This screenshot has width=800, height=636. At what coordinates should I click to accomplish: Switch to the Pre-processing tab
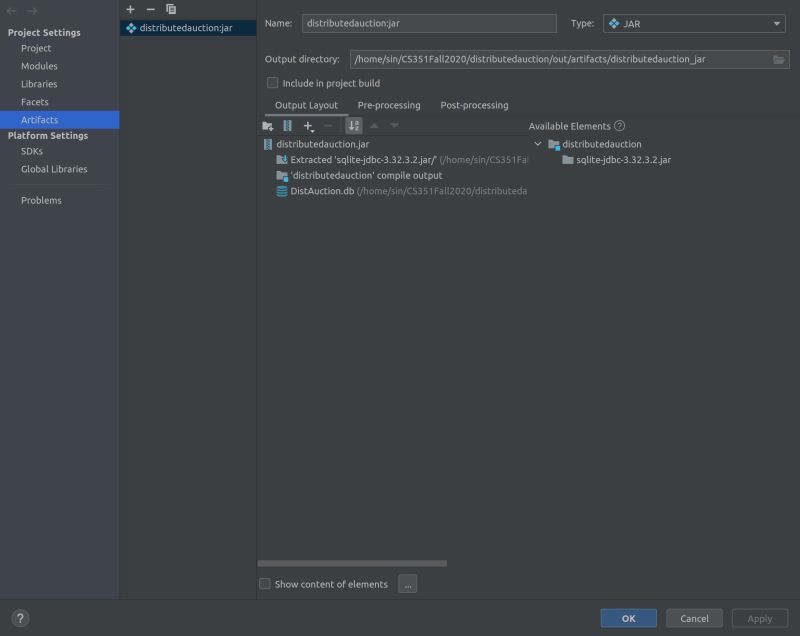[389, 104]
